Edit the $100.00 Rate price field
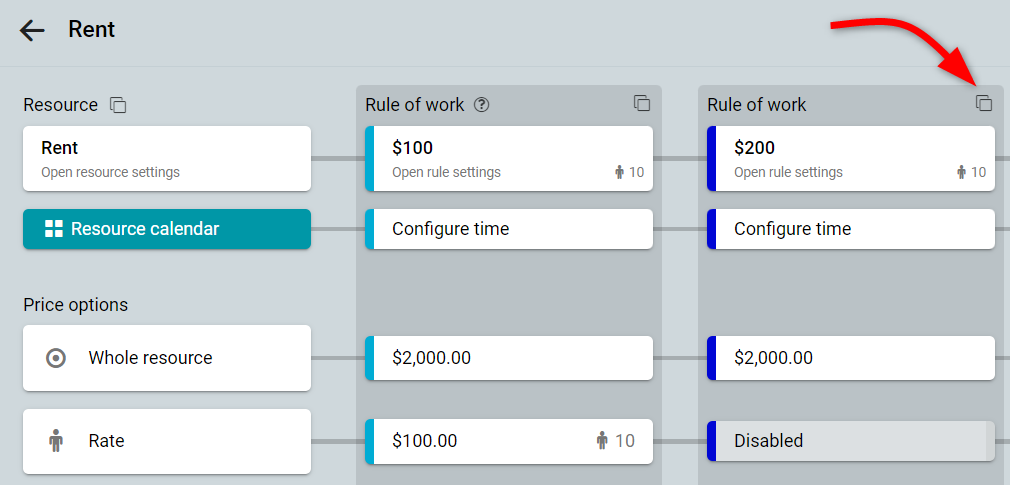The image size is (1010, 485). 509,441
